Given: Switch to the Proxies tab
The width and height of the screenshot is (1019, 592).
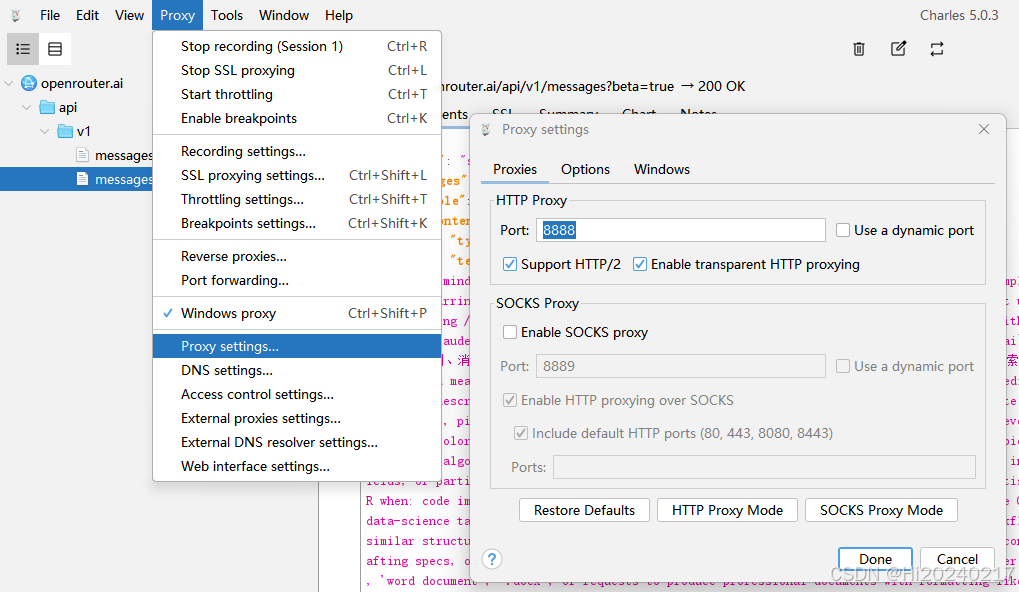Looking at the screenshot, I should 515,170.
